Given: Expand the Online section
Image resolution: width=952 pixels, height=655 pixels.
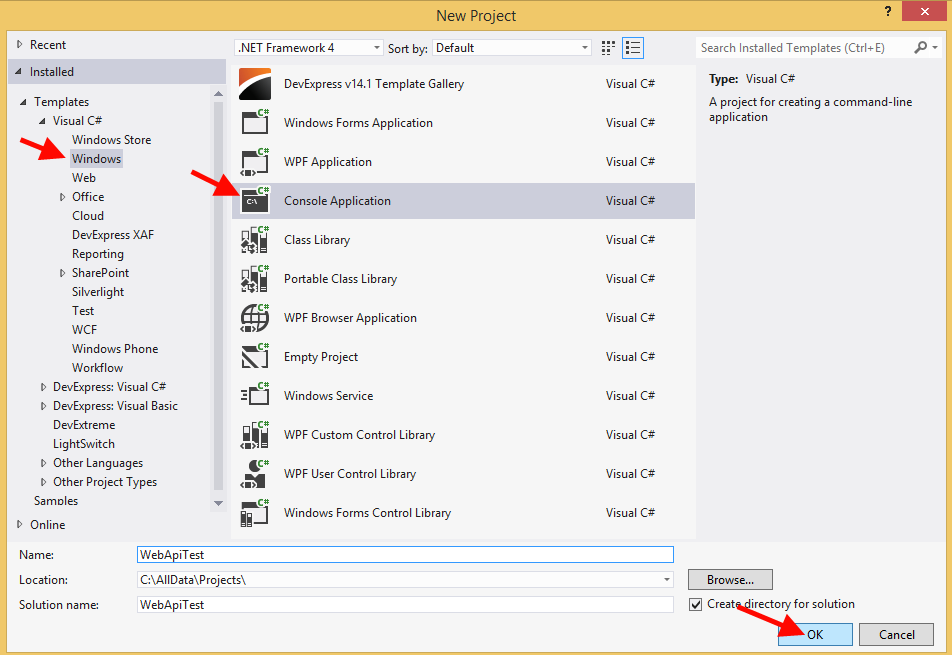Looking at the screenshot, I should point(19,524).
